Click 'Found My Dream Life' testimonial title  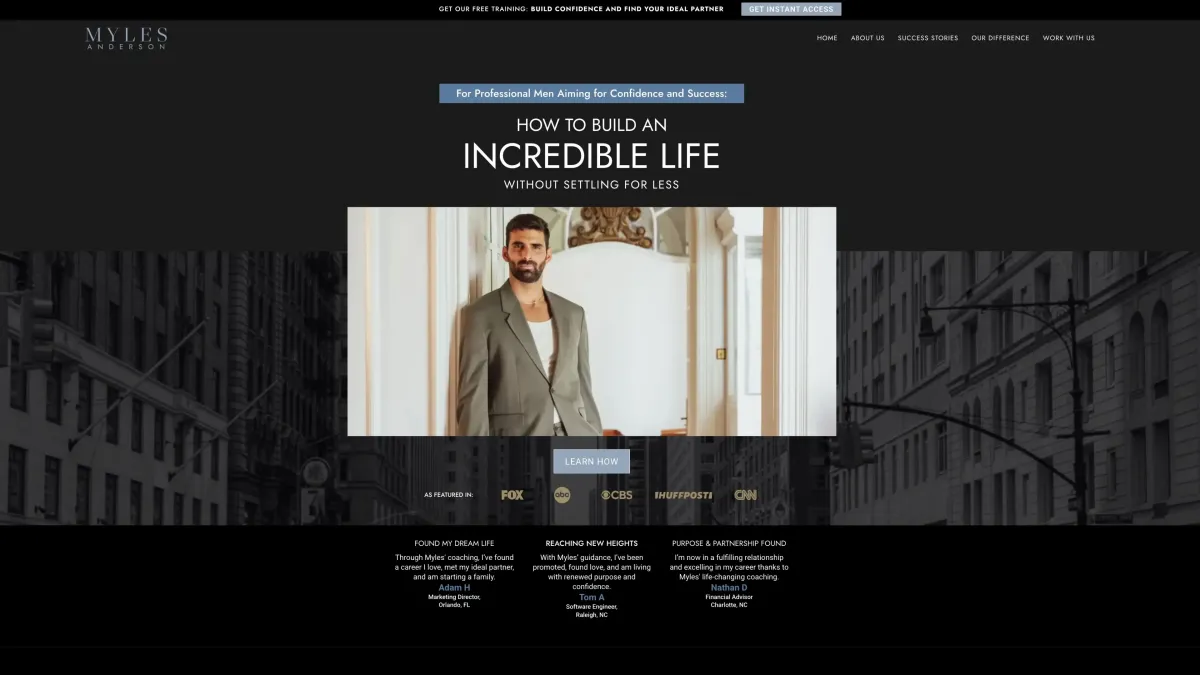click(454, 544)
